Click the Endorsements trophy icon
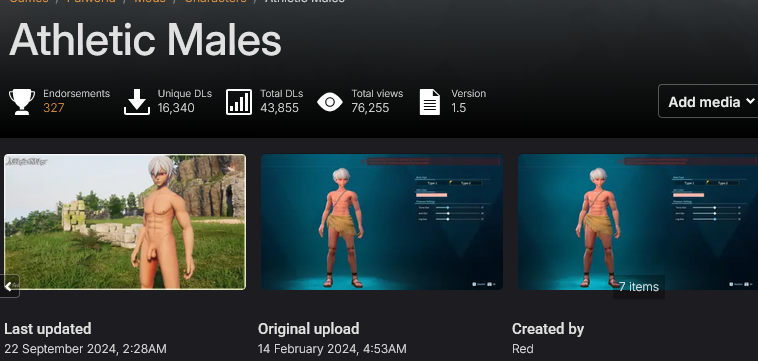 [22, 101]
